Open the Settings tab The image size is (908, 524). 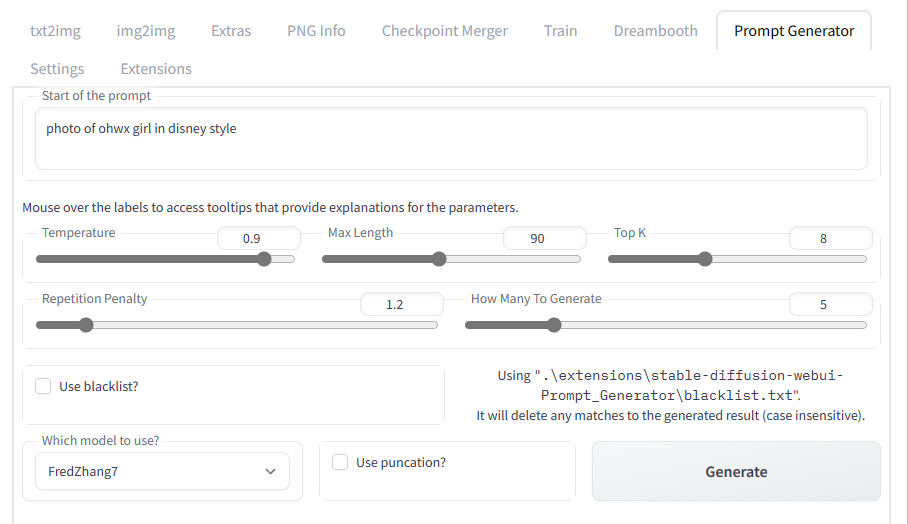[x=57, y=69]
